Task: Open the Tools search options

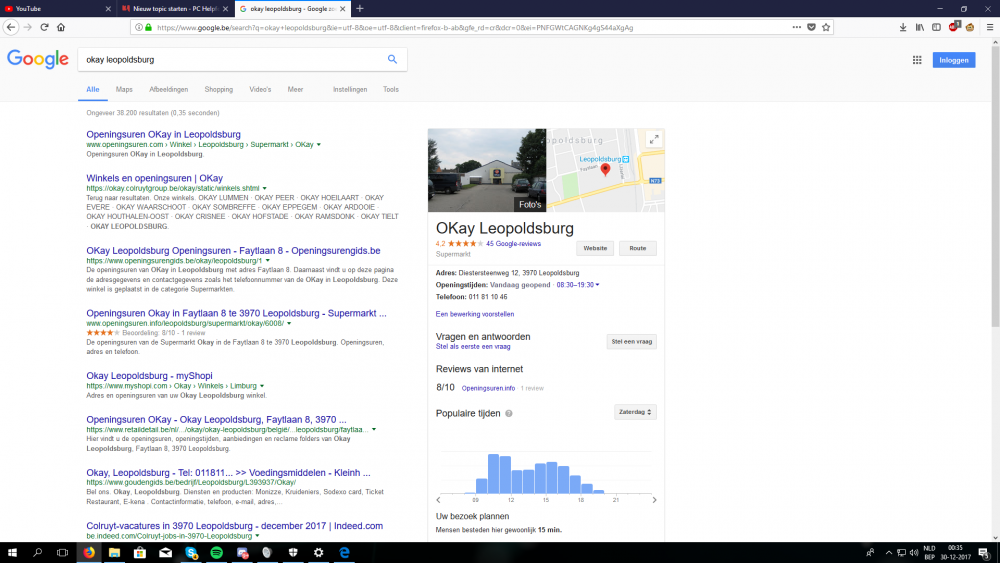Action: pos(391,89)
